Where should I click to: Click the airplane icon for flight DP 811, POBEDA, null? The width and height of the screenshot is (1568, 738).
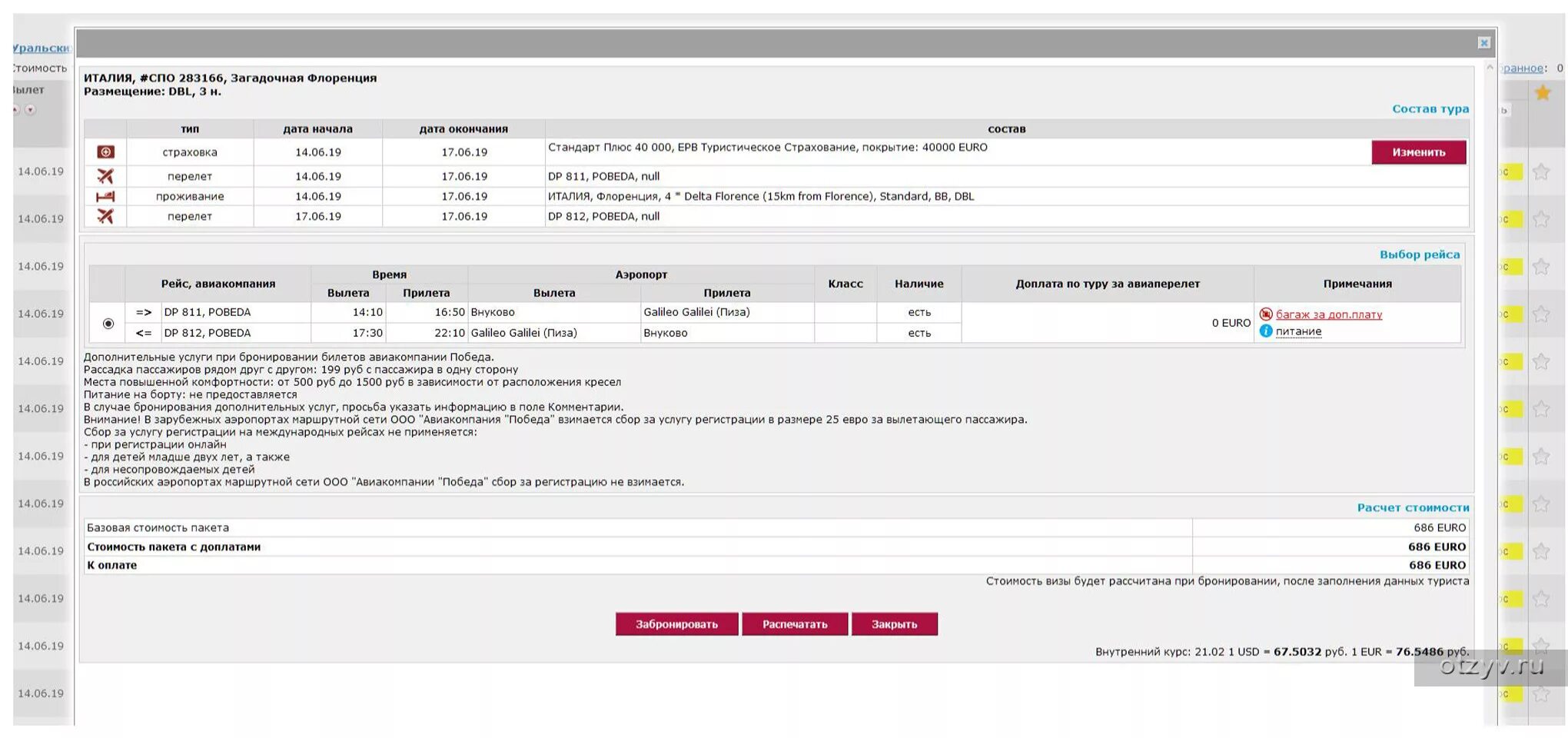[105, 176]
